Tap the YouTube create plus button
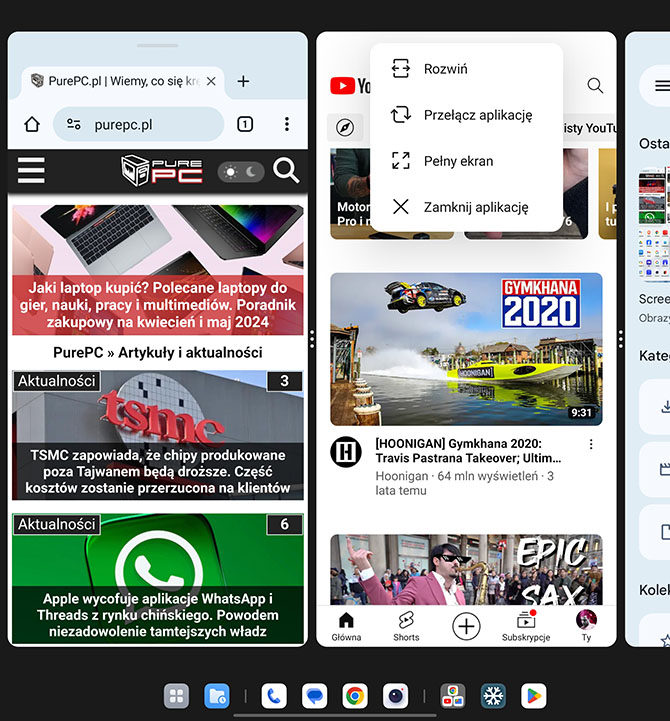The height and width of the screenshot is (721, 670). 466,626
